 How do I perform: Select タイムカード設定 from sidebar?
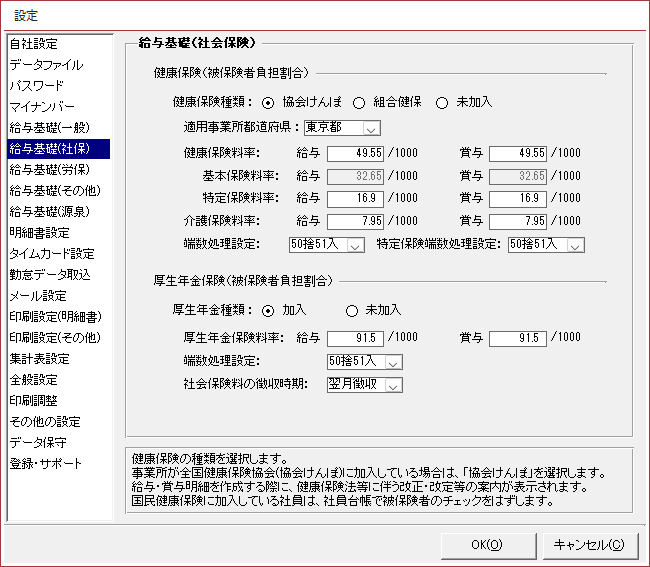click(x=52, y=254)
